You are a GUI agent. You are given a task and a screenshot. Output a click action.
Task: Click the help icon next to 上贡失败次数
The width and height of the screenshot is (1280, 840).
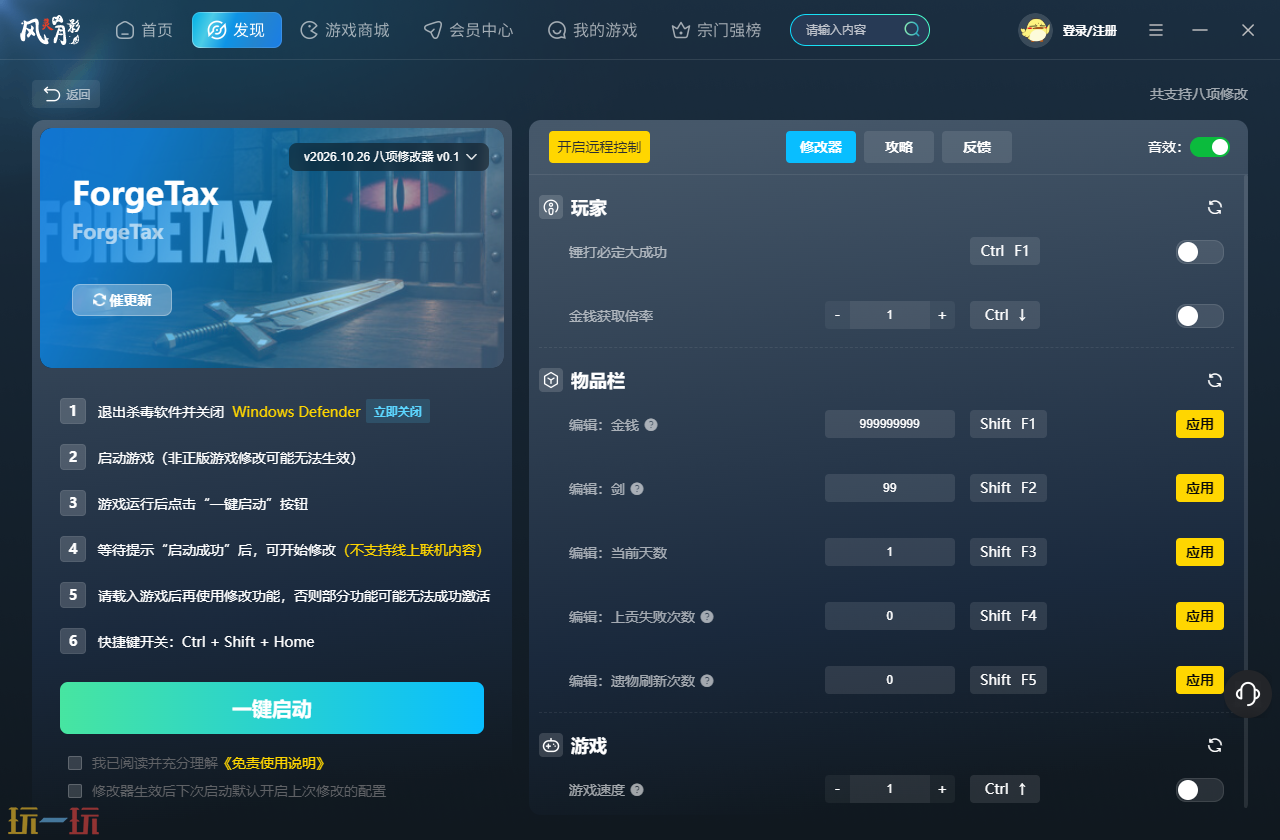point(707,617)
